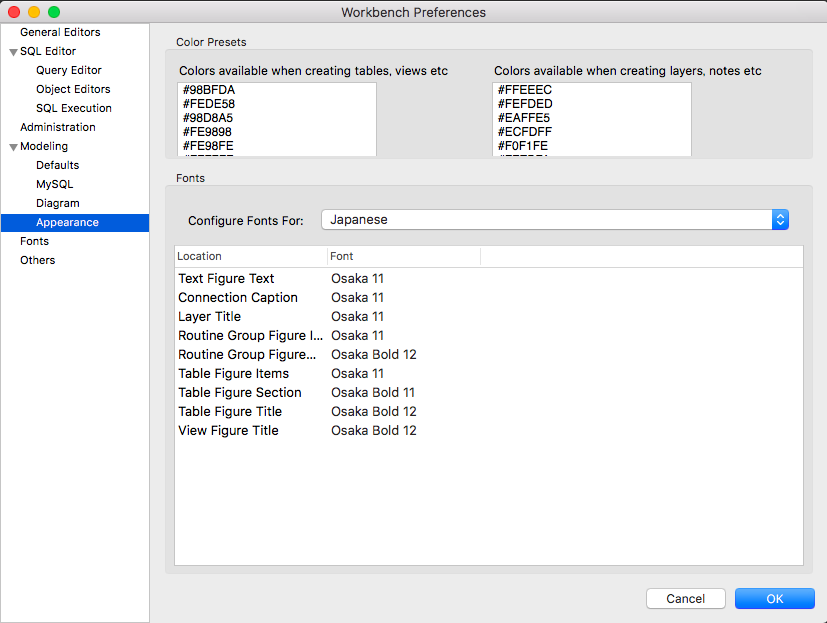Select color #FEFDED in the layer colors list
The image size is (827, 623).
click(524, 104)
